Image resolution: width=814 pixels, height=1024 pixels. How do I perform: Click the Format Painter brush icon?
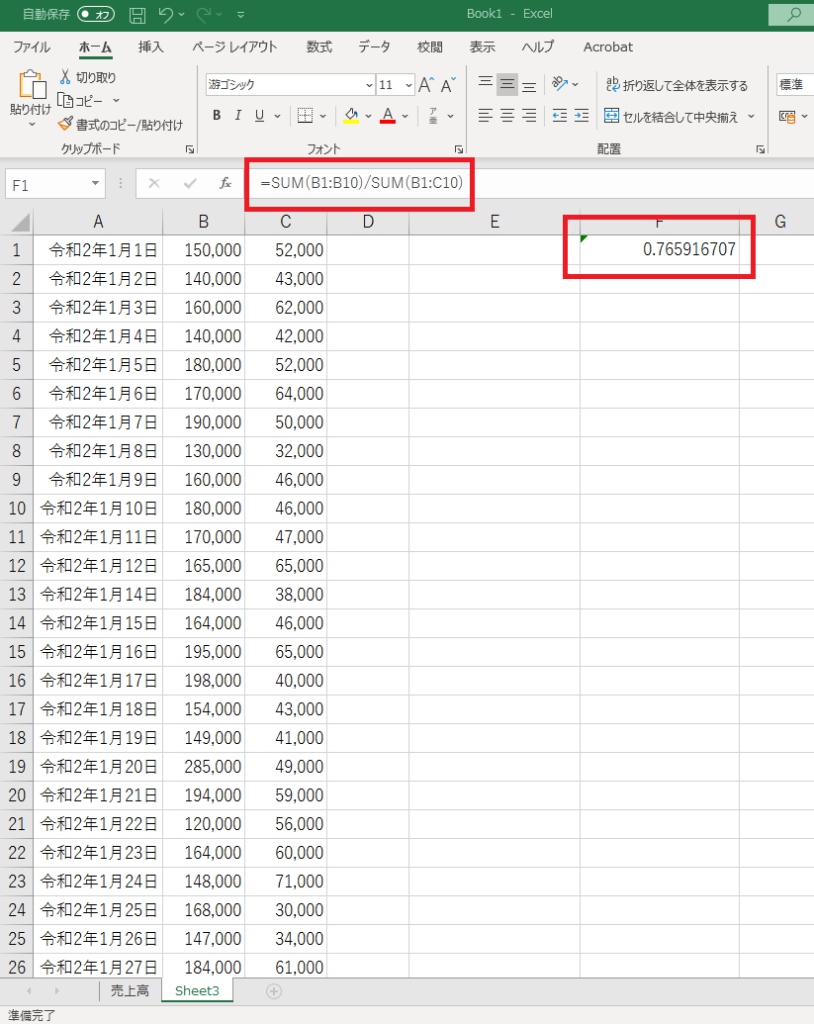pos(66,124)
